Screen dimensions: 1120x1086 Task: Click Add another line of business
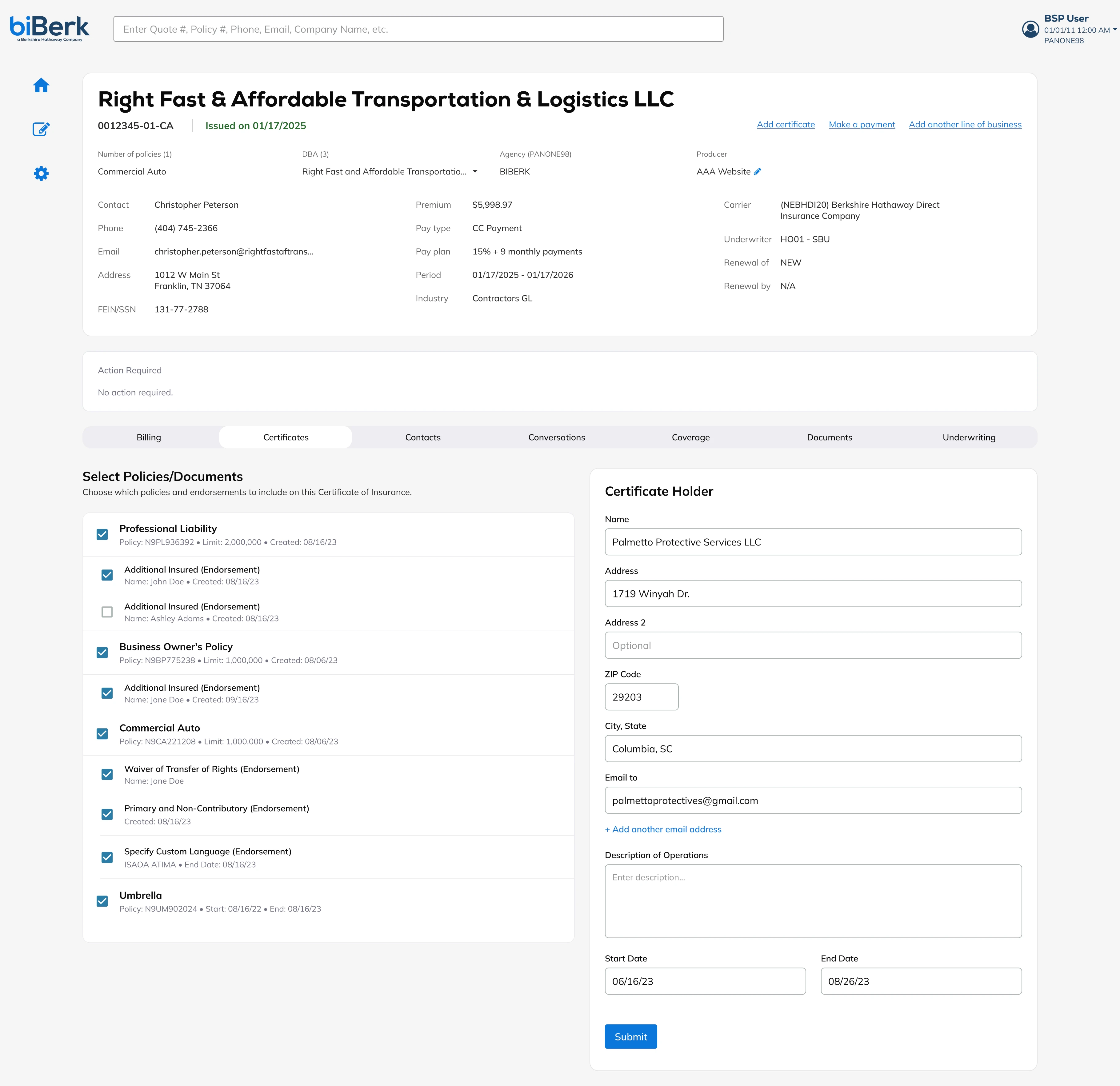tap(965, 125)
